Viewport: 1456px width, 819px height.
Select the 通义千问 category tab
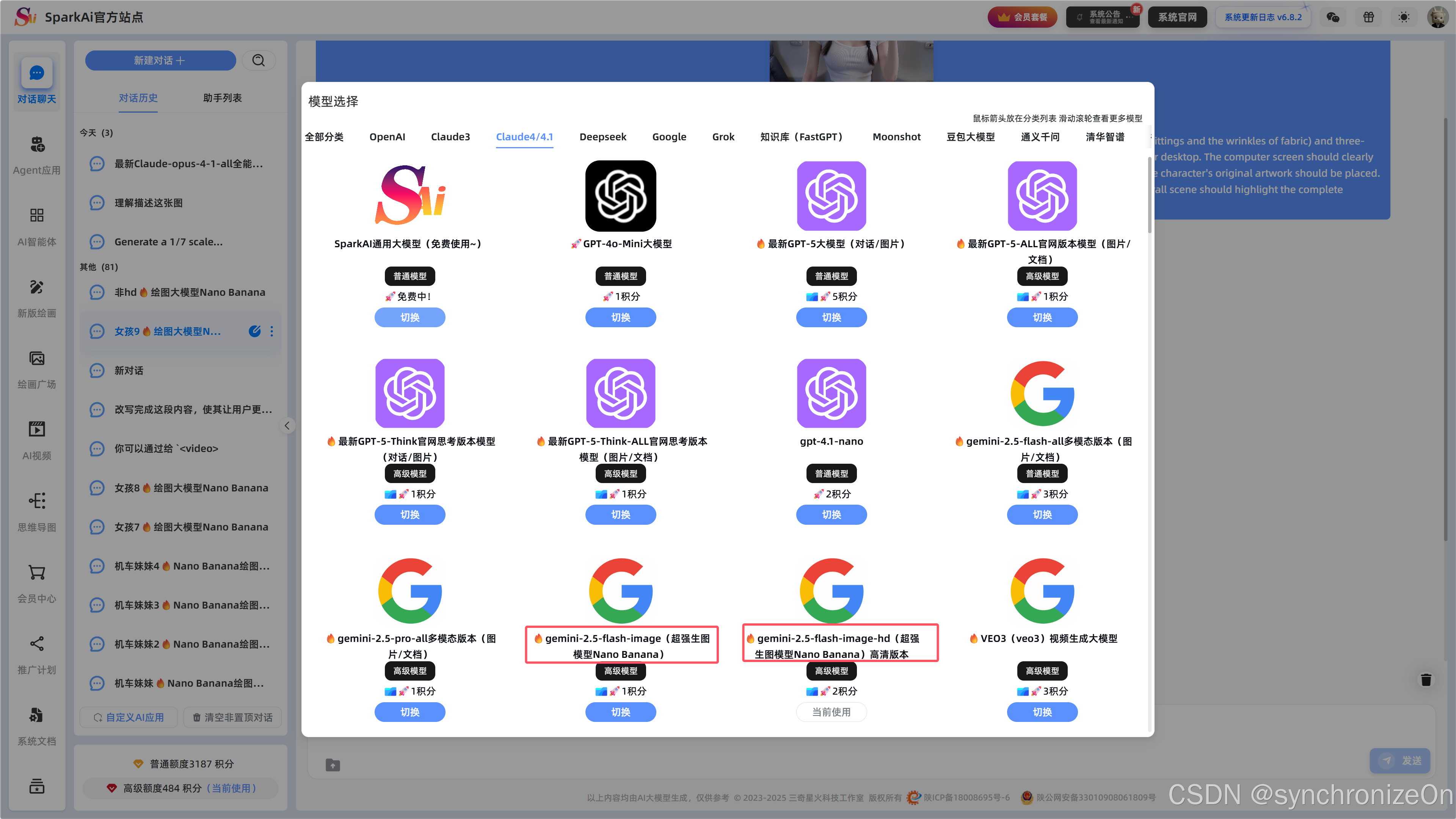coord(1040,137)
